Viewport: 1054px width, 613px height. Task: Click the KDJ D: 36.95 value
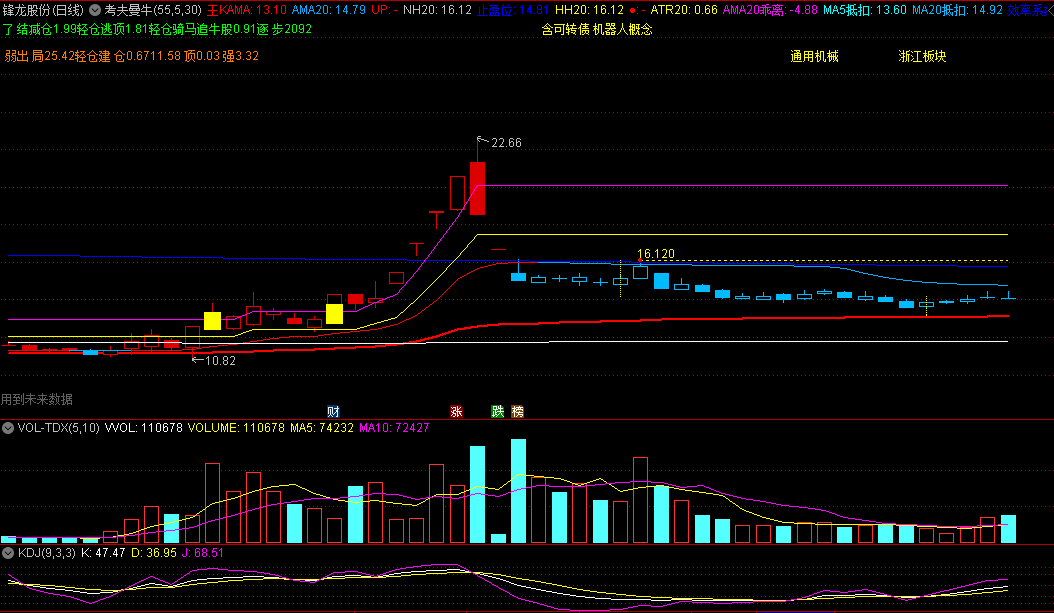coord(153,553)
